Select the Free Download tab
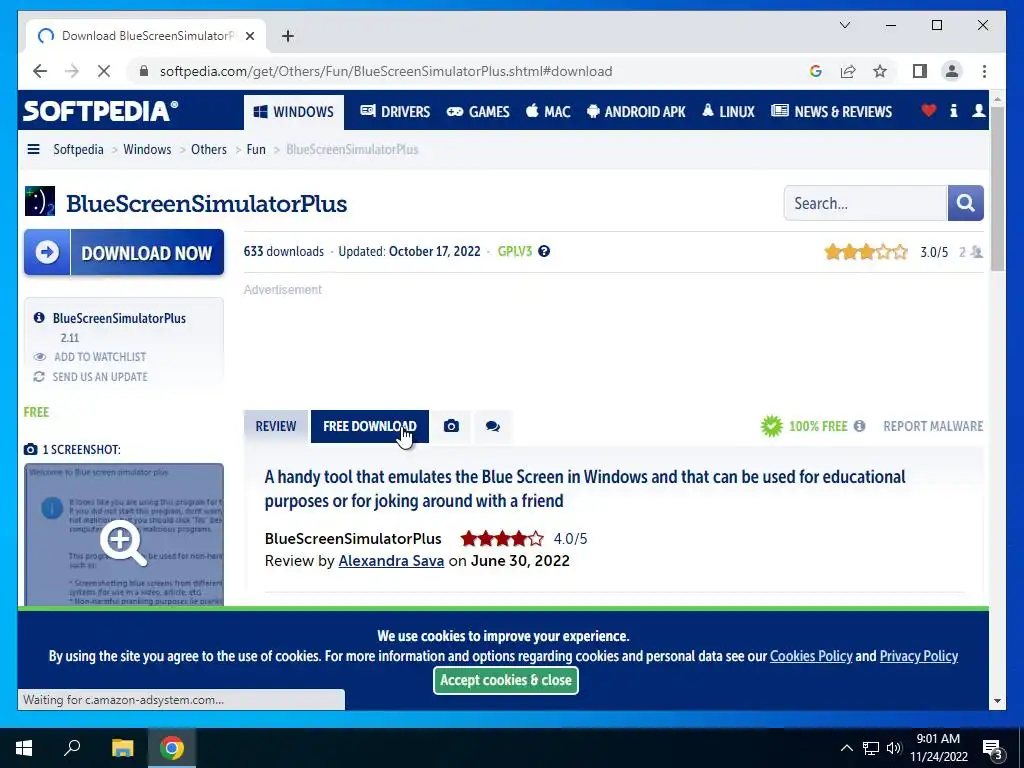 [x=370, y=426]
